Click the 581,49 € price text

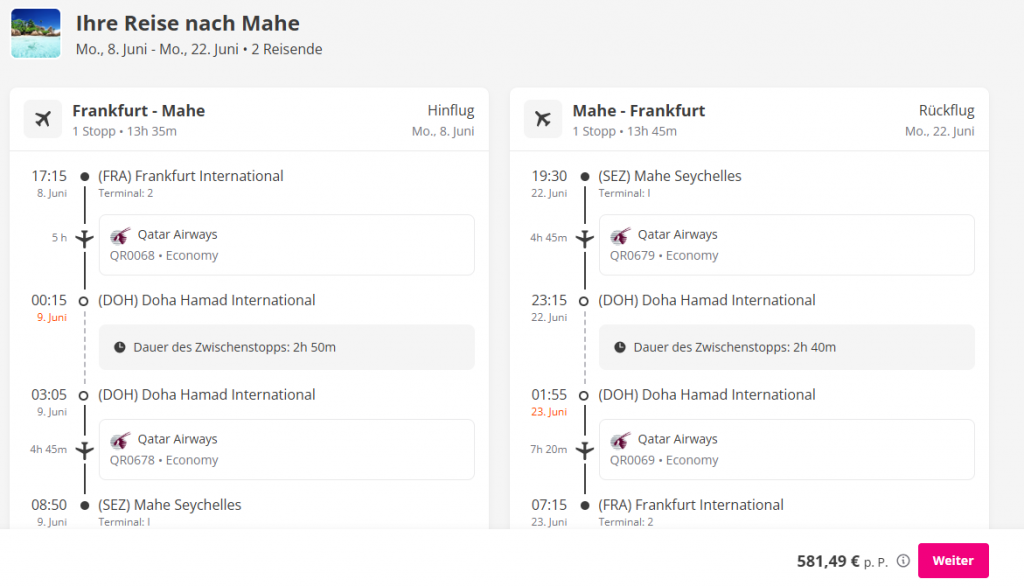tap(827, 561)
